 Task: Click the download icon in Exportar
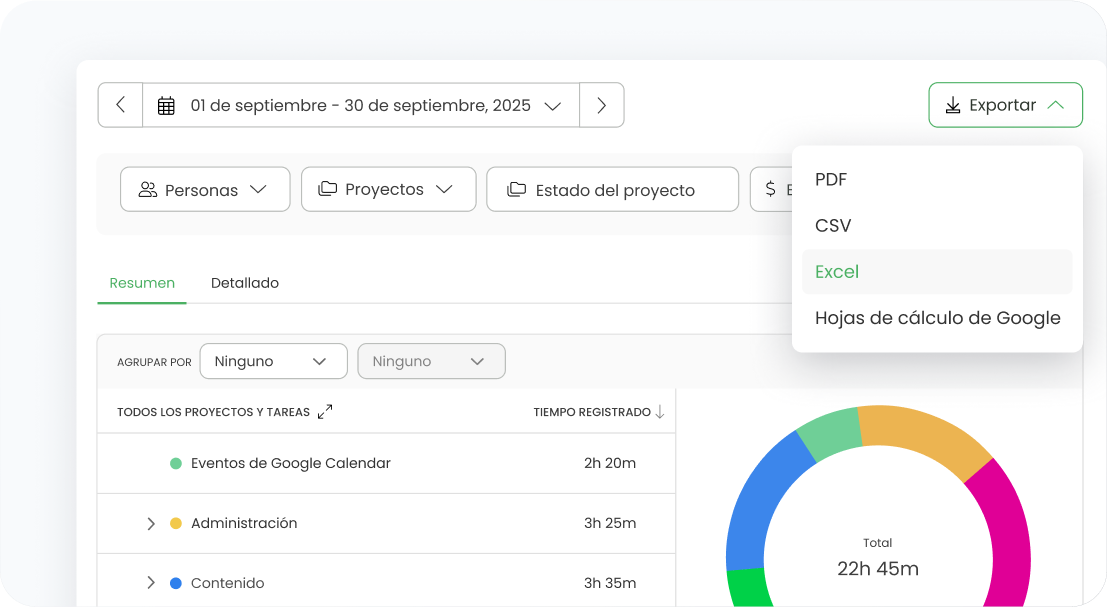953,105
